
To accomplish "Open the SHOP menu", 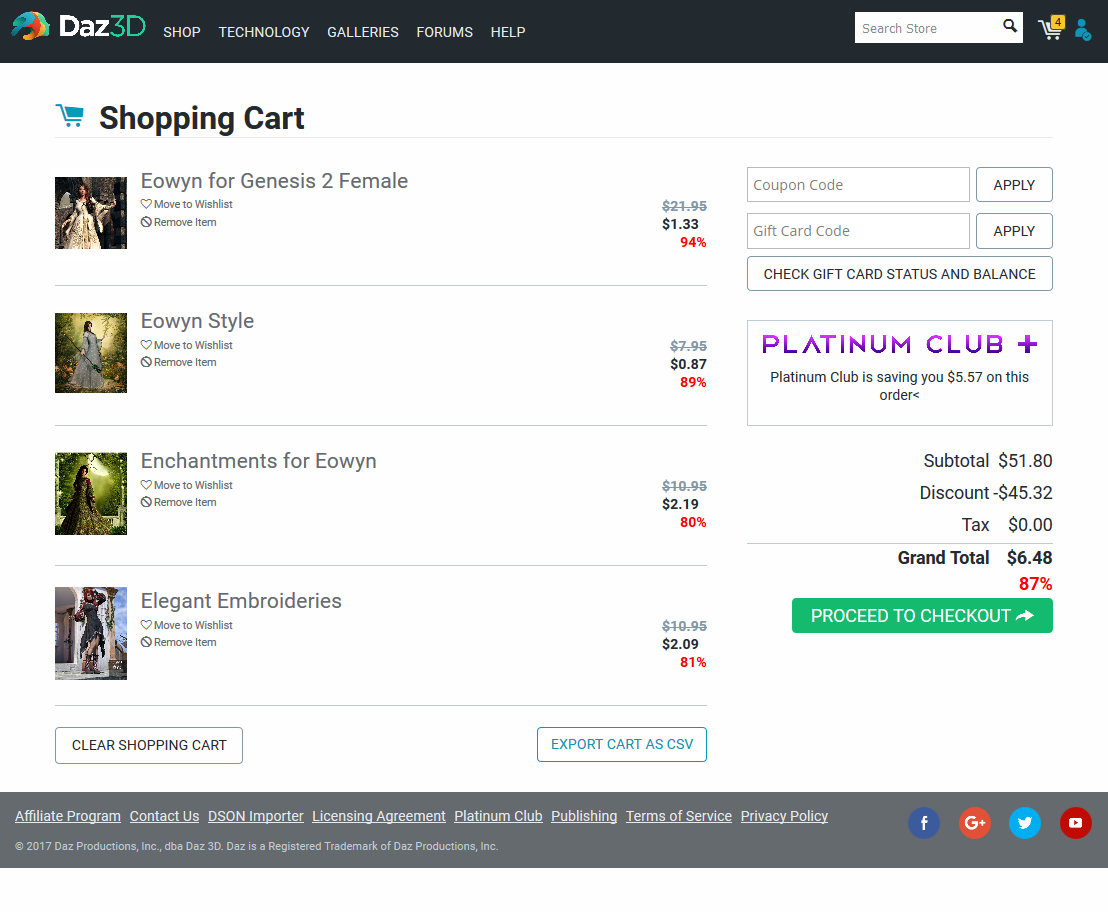I will click(181, 32).
